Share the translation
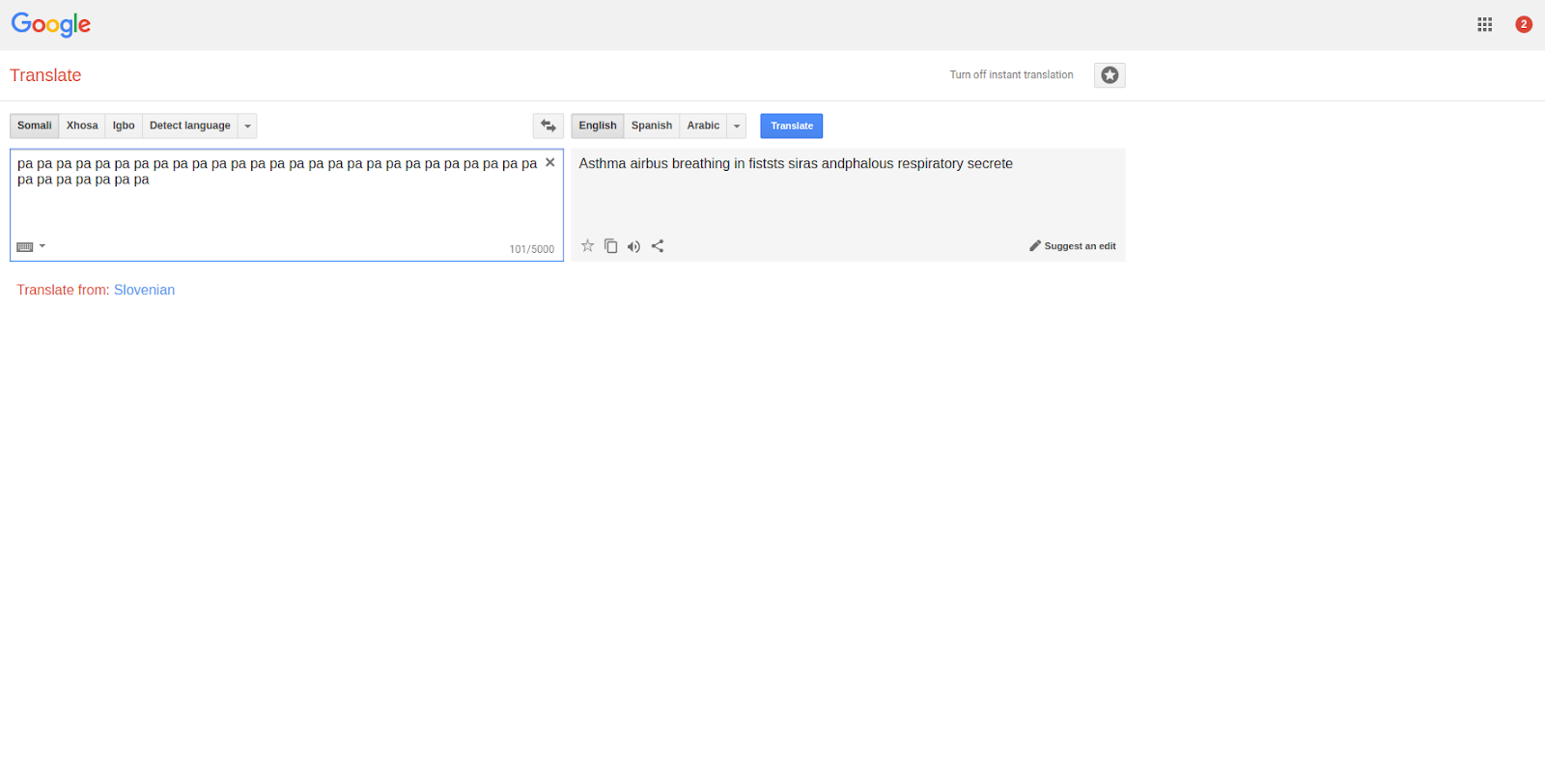The image size is (1545, 784). [658, 246]
